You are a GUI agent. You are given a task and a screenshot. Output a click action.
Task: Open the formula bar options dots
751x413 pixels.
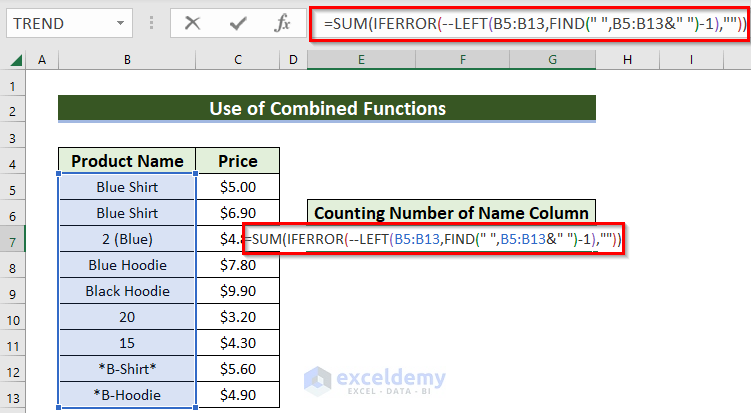click(x=151, y=23)
